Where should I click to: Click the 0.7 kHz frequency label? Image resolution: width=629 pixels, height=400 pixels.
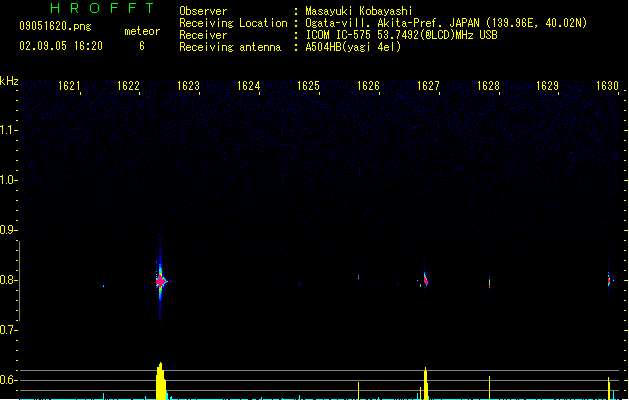coord(8,330)
